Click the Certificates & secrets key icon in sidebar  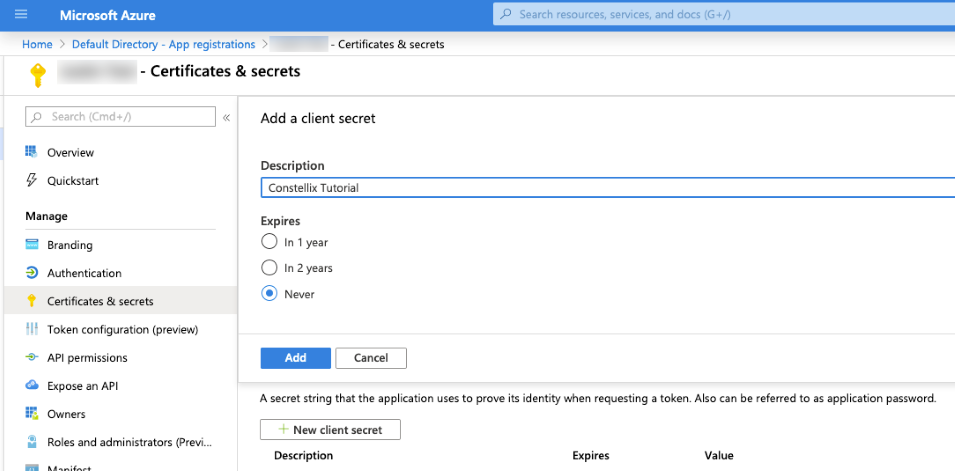(32, 301)
